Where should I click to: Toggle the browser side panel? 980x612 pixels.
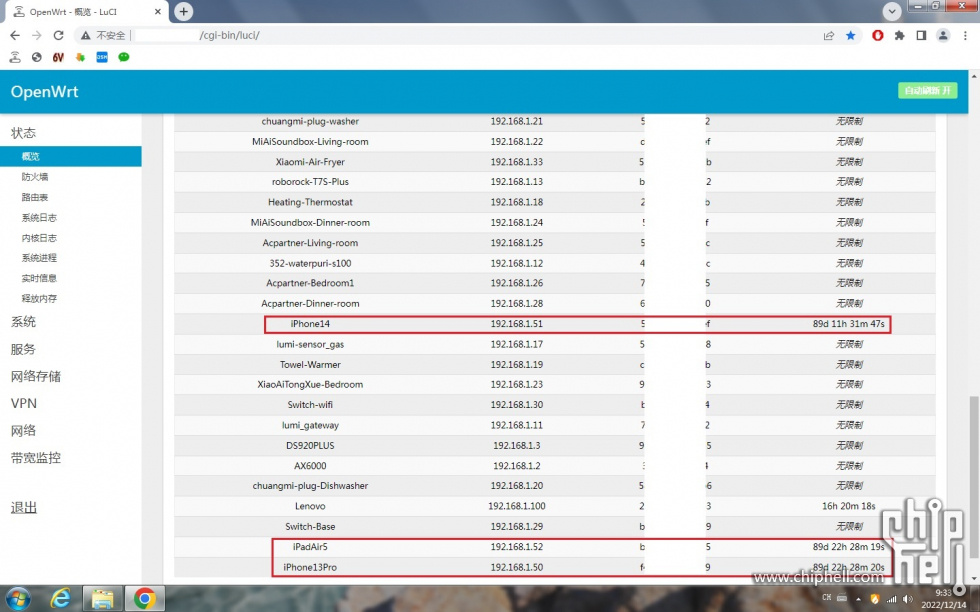pos(921,36)
